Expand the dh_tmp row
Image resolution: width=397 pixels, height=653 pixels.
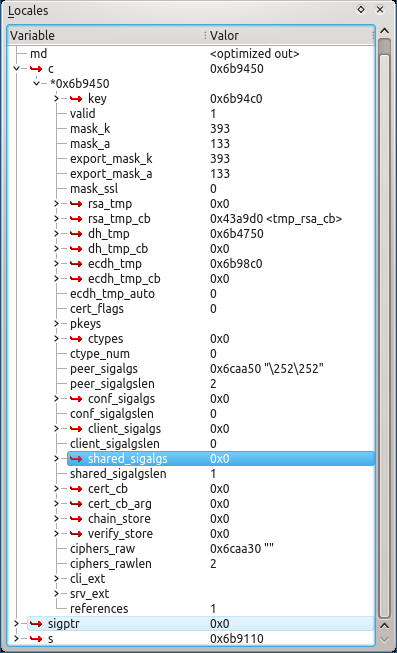[56, 234]
